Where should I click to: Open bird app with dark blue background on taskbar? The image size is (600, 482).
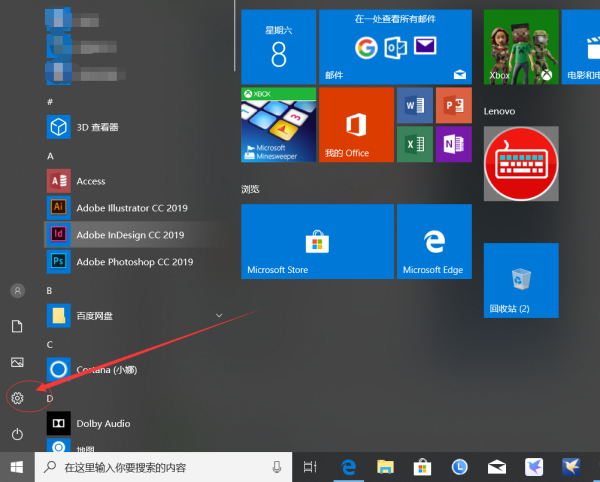(571, 467)
